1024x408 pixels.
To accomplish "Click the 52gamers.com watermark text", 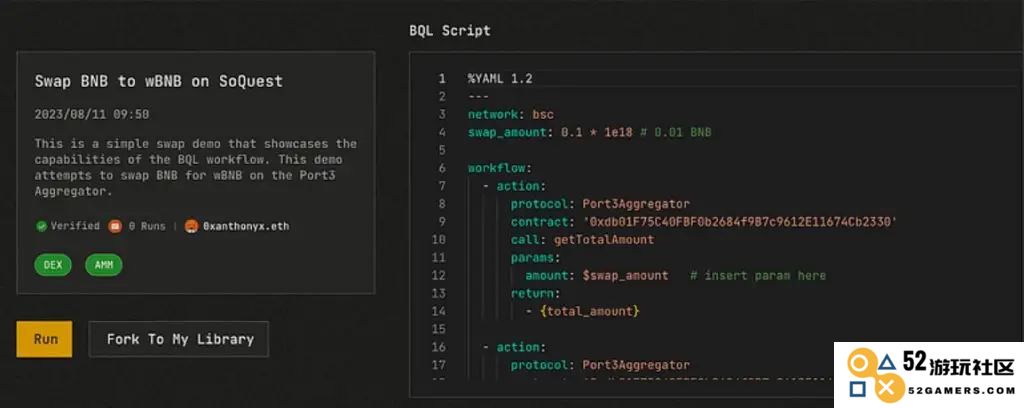I will pyautogui.click(x=961, y=390).
